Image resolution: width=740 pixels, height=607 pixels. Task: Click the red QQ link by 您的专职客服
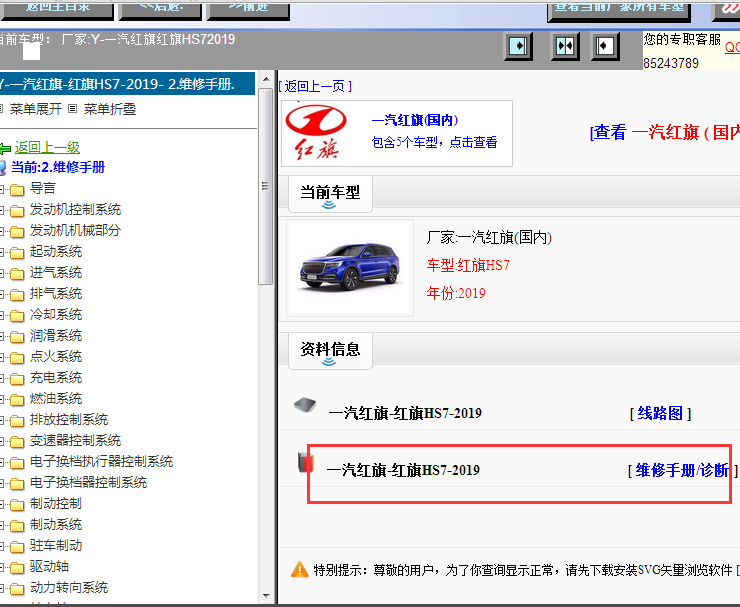pyautogui.click(x=732, y=47)
